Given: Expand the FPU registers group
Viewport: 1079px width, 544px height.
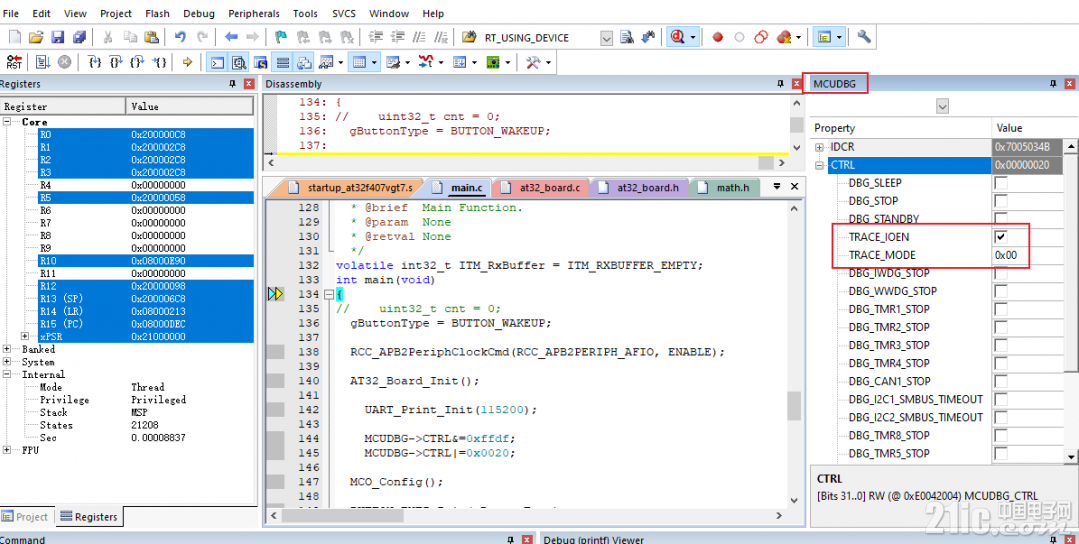Looking at the screenshot, I should (8, 450).
